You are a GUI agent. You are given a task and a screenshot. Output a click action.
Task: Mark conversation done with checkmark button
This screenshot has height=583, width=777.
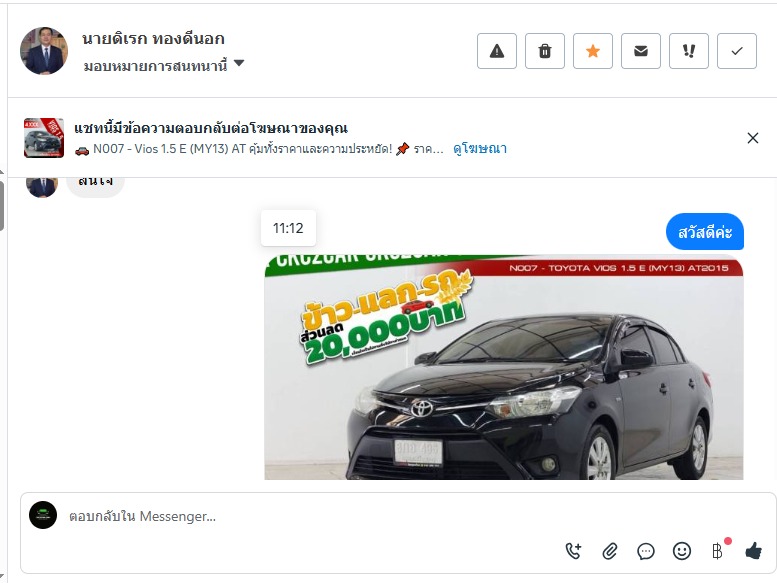[x=737, y=51]
